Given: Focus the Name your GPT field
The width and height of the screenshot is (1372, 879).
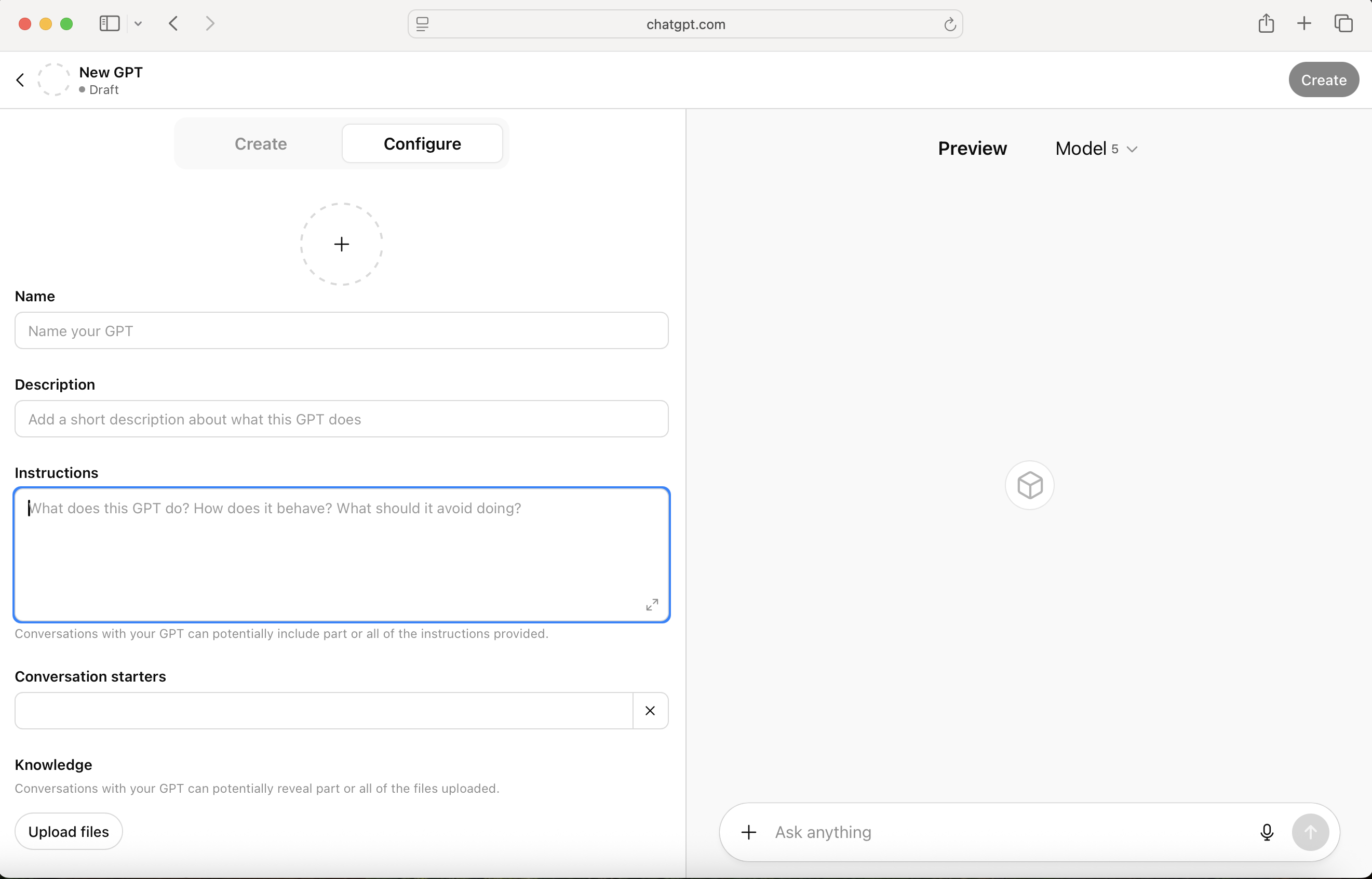Looking at the screenshot, I should 341,331.
